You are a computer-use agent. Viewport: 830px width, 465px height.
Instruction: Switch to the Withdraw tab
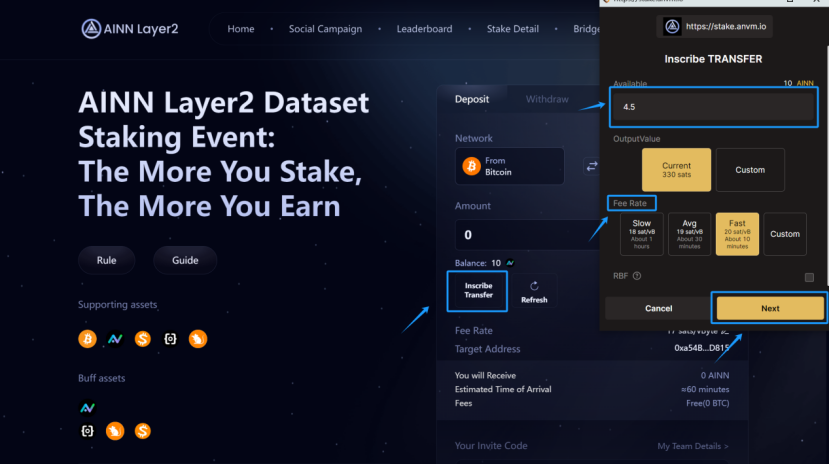point(547,99)
